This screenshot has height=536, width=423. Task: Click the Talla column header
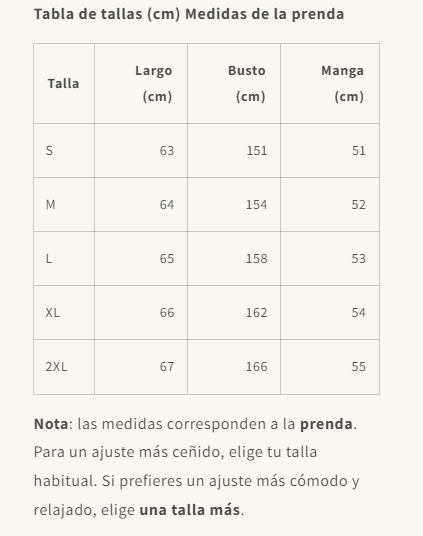click(64, 83)
